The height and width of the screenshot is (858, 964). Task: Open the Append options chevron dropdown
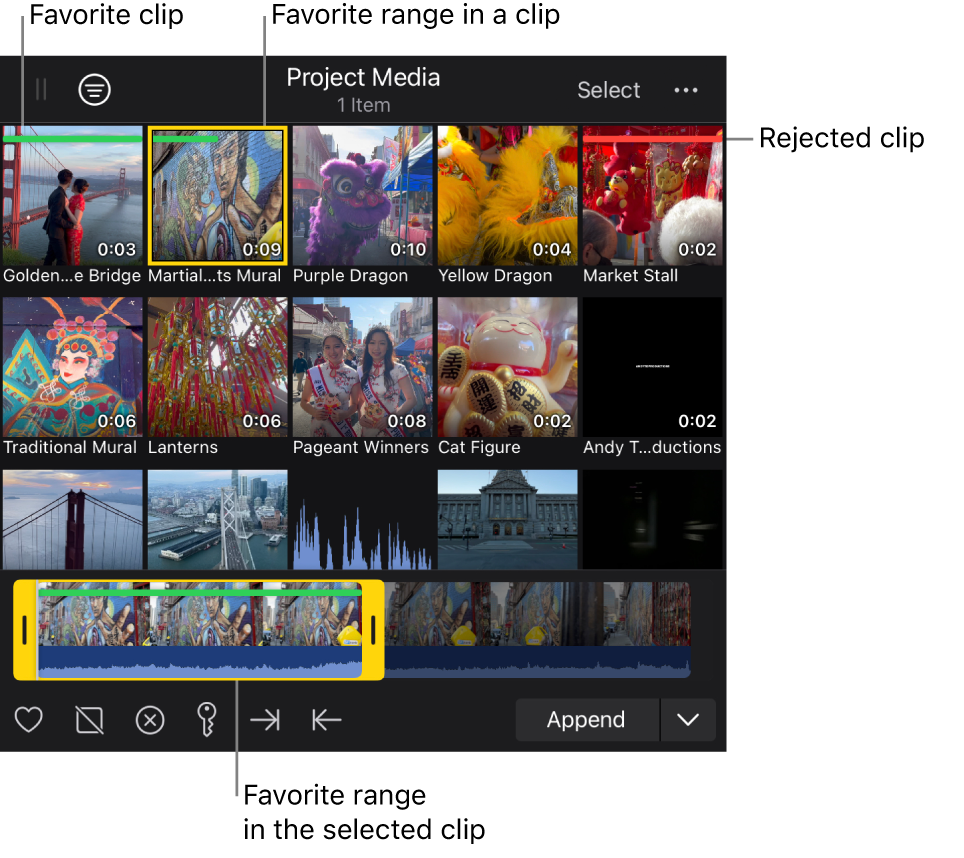pos(688,720)
